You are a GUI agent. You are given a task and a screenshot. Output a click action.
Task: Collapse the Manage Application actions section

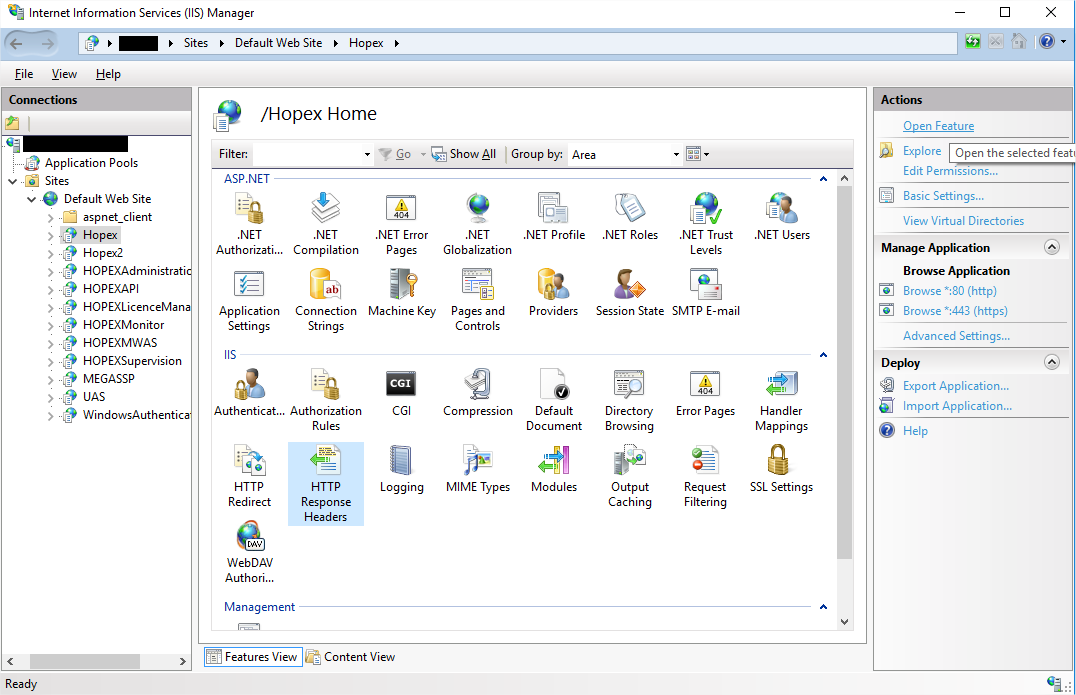(1051, 248)
